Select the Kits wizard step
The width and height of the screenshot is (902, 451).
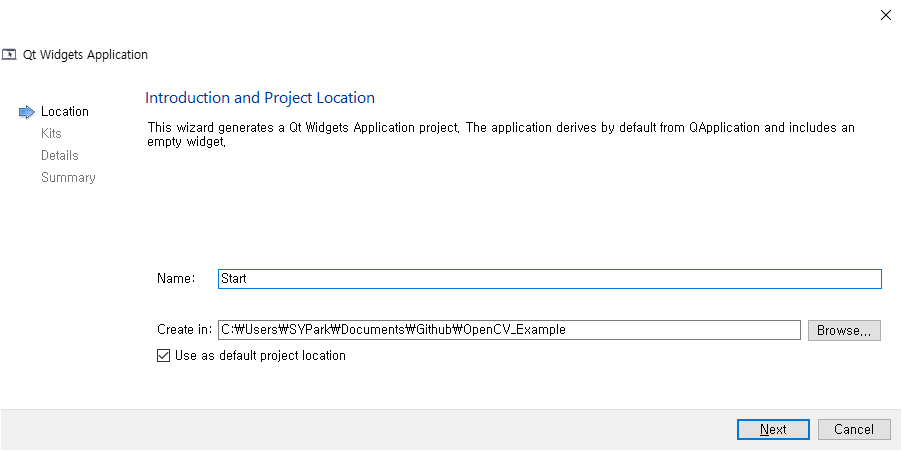51,133
